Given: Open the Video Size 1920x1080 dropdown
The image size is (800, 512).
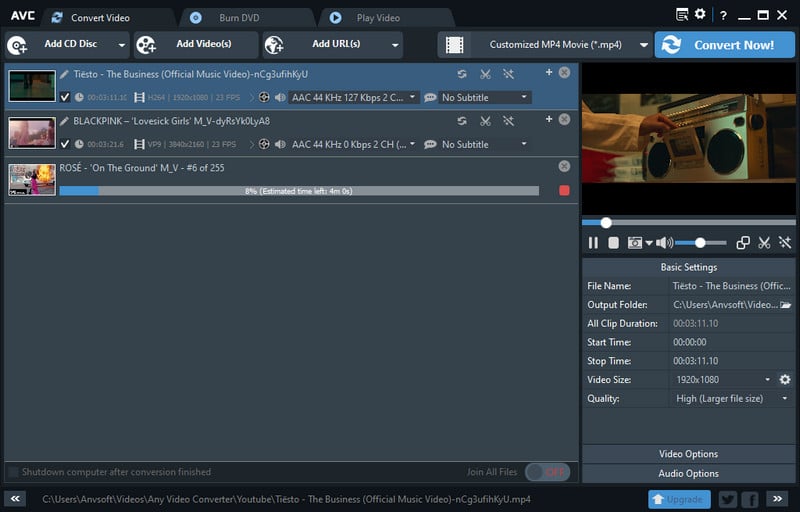Looking at the screenshot, I should (x=723, y=379).
